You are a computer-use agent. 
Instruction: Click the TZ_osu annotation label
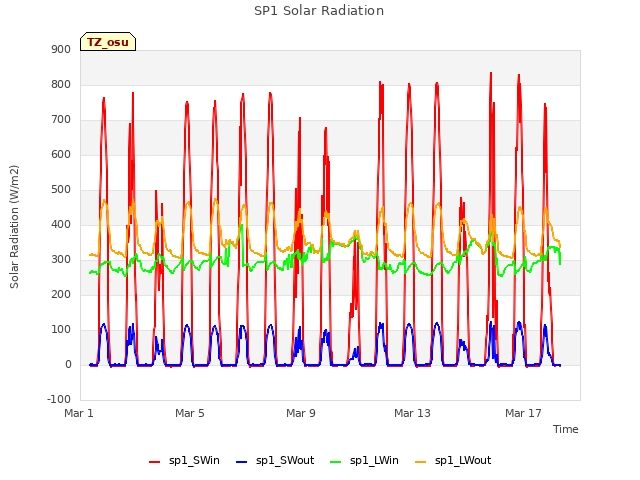coord(108,42)
